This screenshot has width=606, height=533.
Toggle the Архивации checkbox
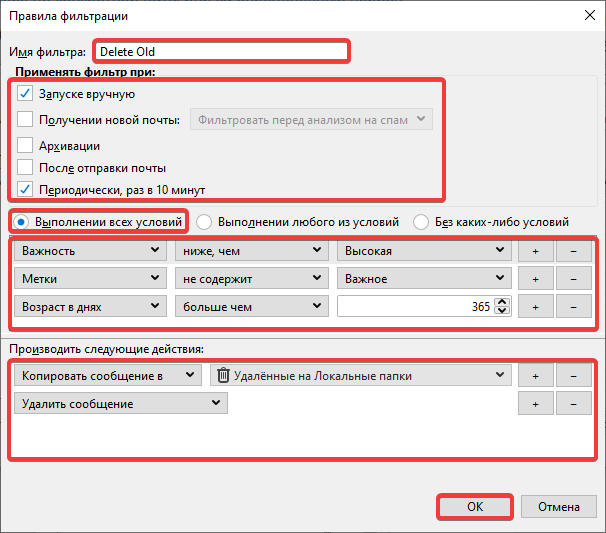(25, 146)
